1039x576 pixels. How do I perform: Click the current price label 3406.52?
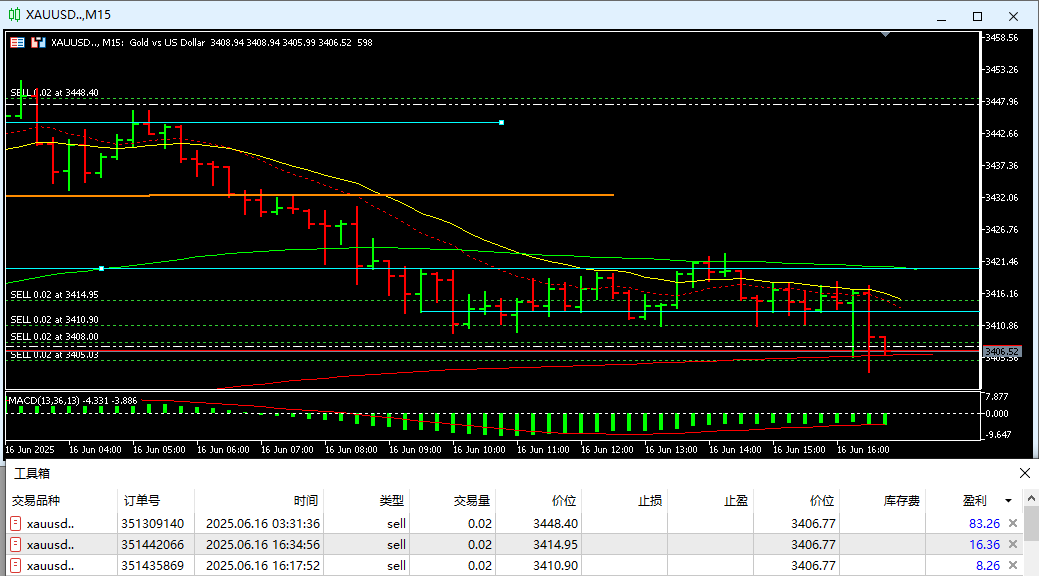click(x=1001, y=352)
